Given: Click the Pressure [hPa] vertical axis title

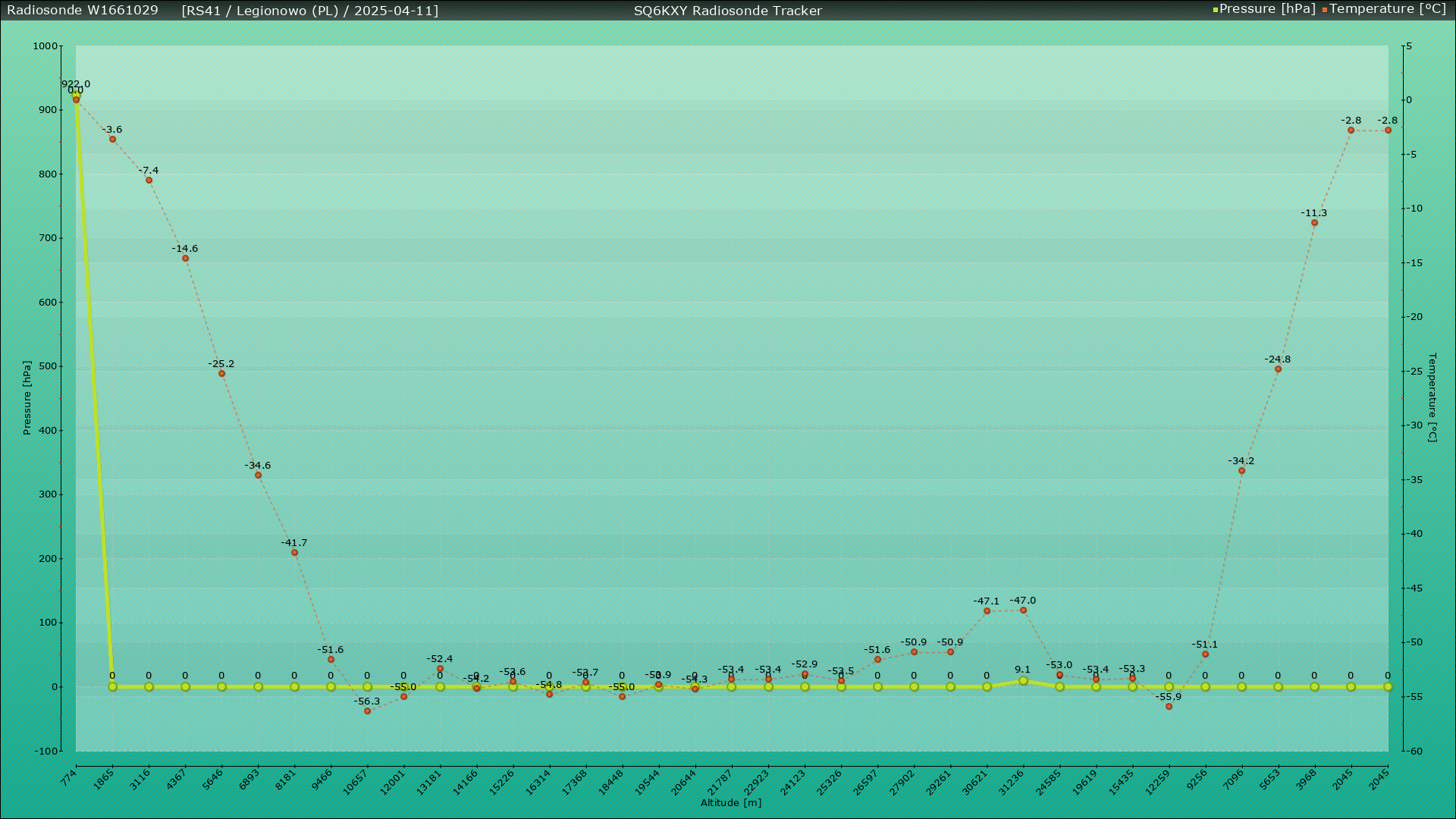Looking at the screenshot, I should click(x=27, y=397).
